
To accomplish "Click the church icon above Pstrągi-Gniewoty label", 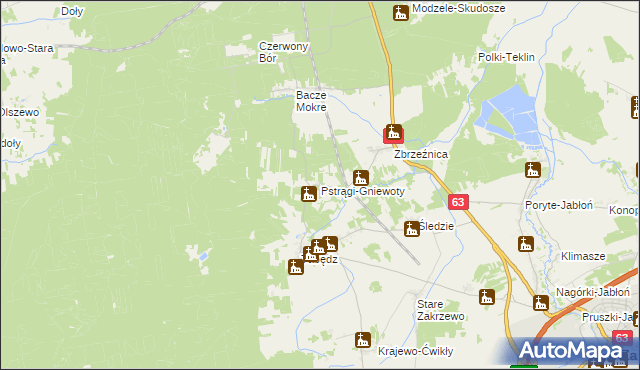I will pyautogui.click(x=360, y=178).
